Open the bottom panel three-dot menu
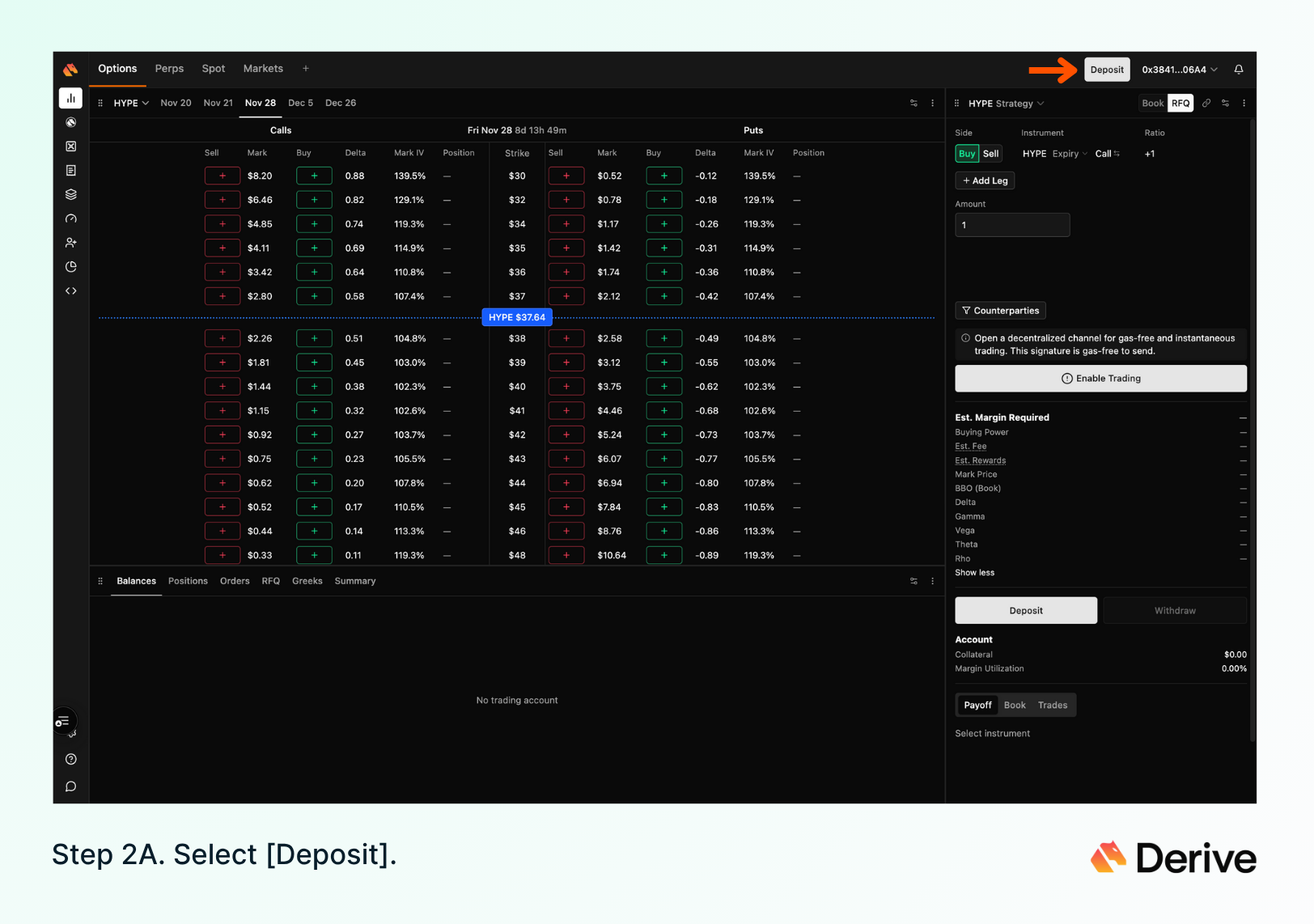Screen dimensions: 1314x924 pyautogui.click(x=933, y=581)
